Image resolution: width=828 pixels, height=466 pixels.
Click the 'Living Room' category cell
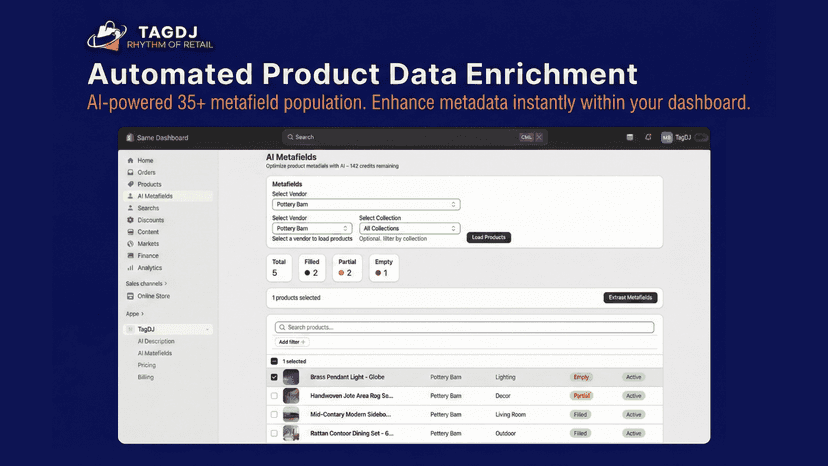(x=511, y=414)
